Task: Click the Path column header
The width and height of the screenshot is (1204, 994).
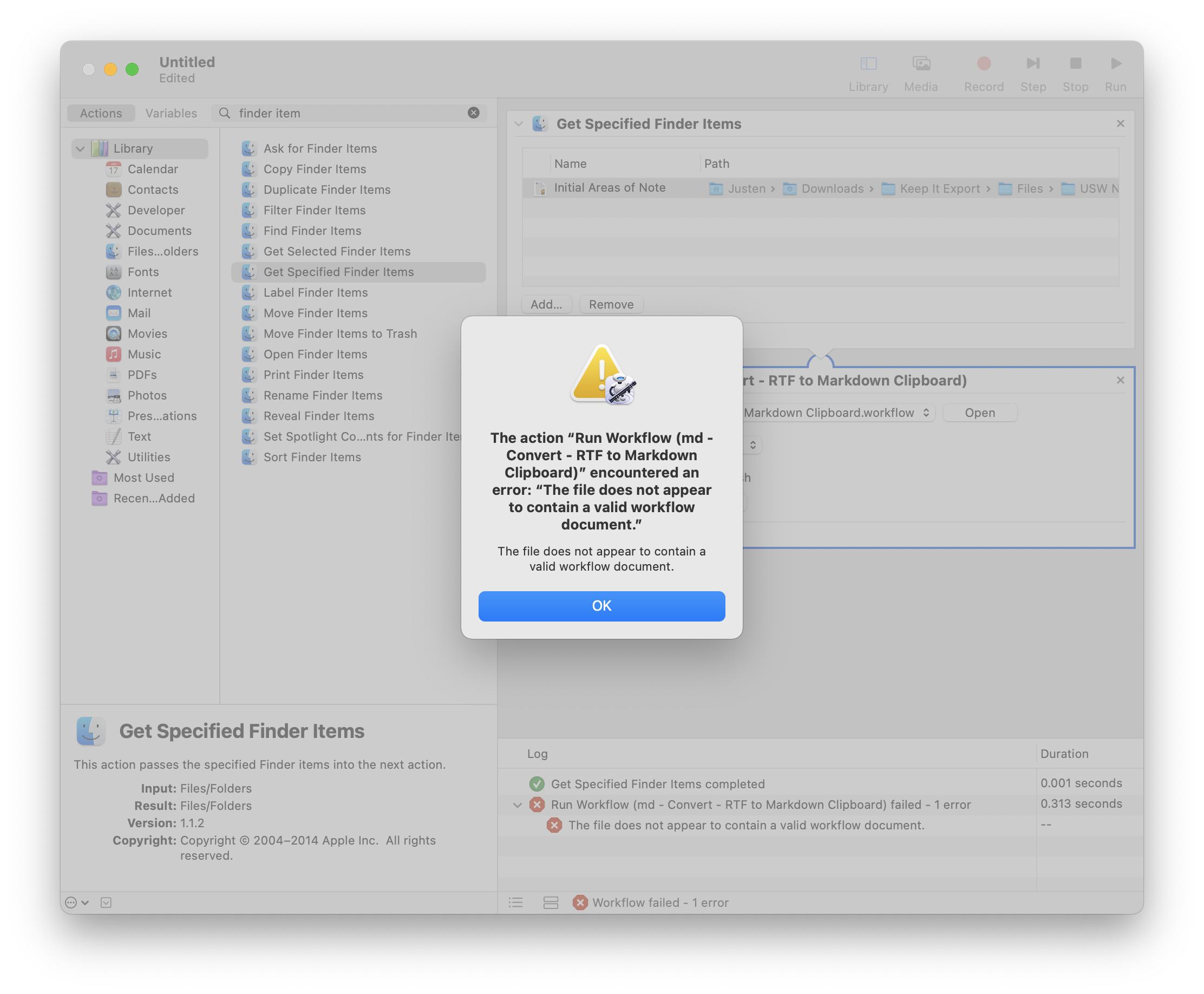Action: coord(717,164)
